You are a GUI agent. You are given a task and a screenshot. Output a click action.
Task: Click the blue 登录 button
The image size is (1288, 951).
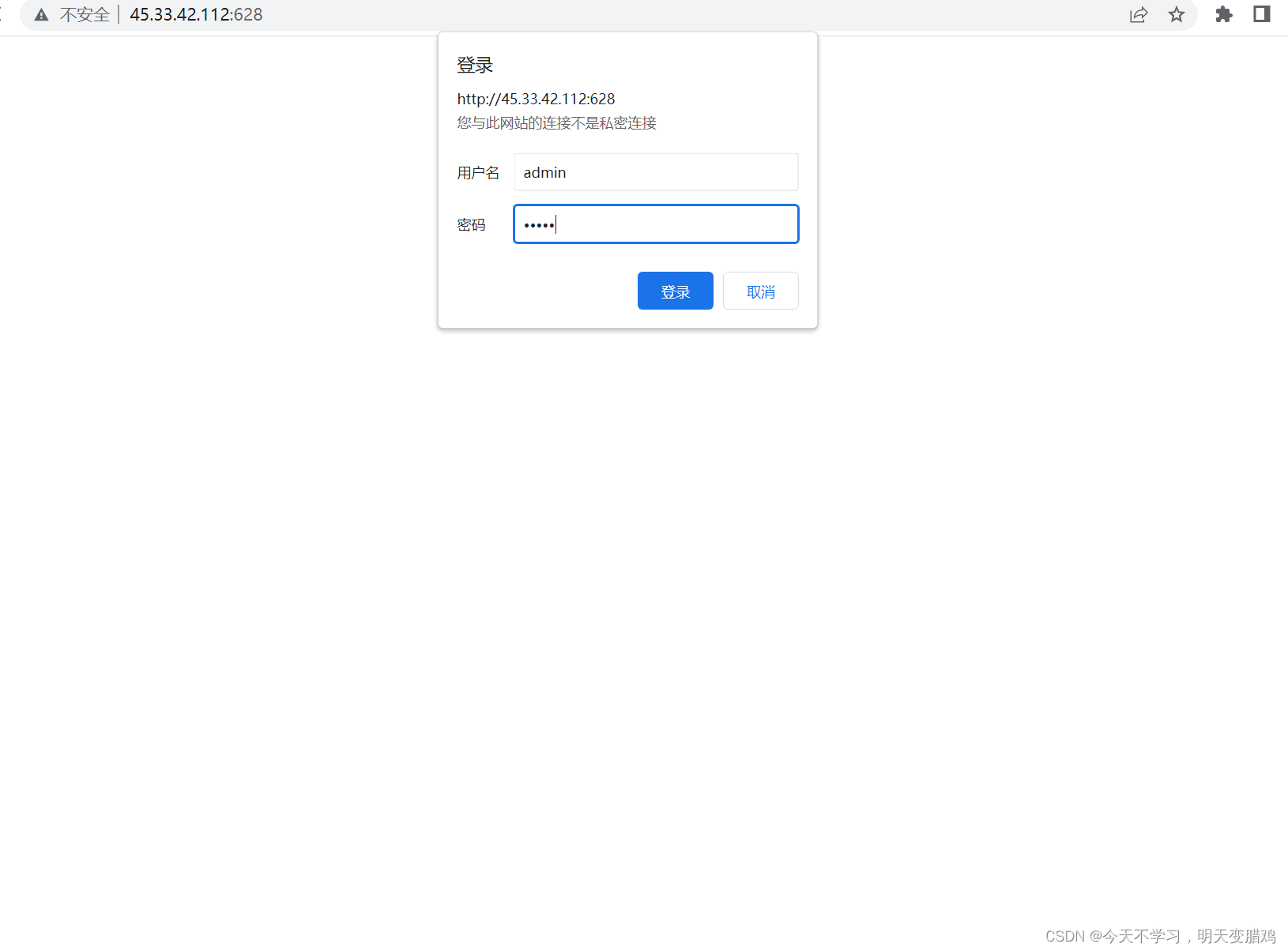click(675, 291)
